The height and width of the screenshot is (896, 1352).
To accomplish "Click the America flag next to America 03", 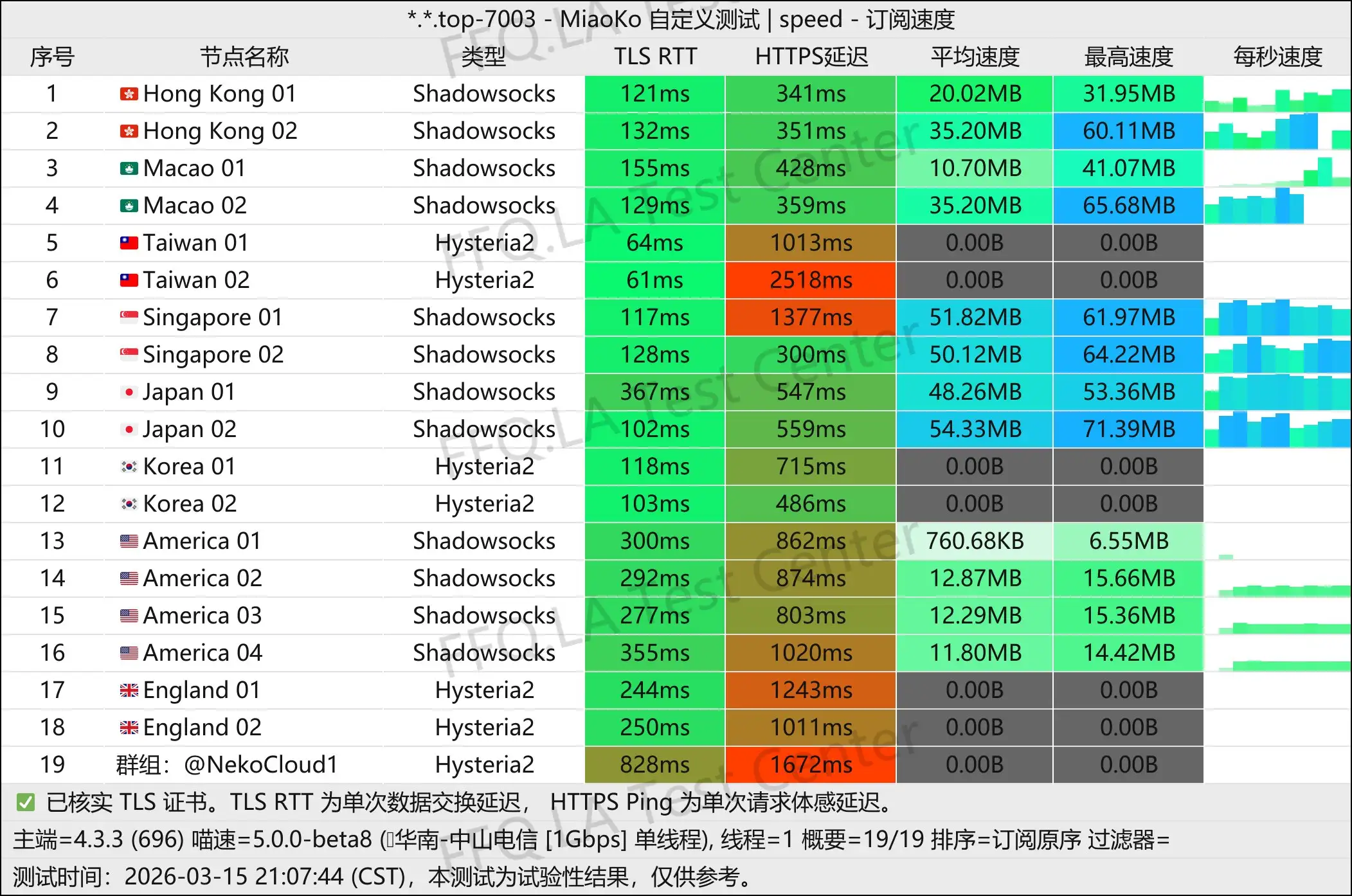I will (x=129, y=615).
